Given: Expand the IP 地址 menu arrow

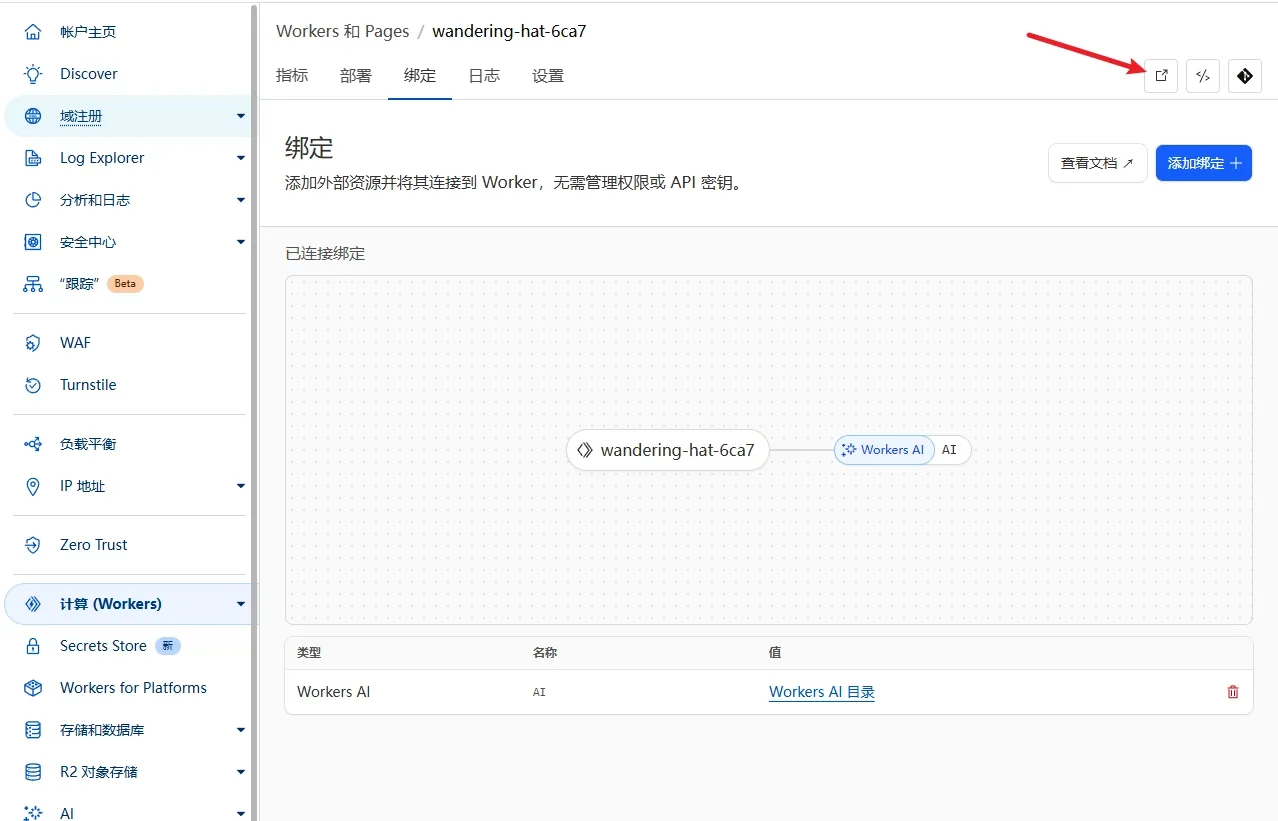Looking at the screenshot, I should [x=241, y=486].
